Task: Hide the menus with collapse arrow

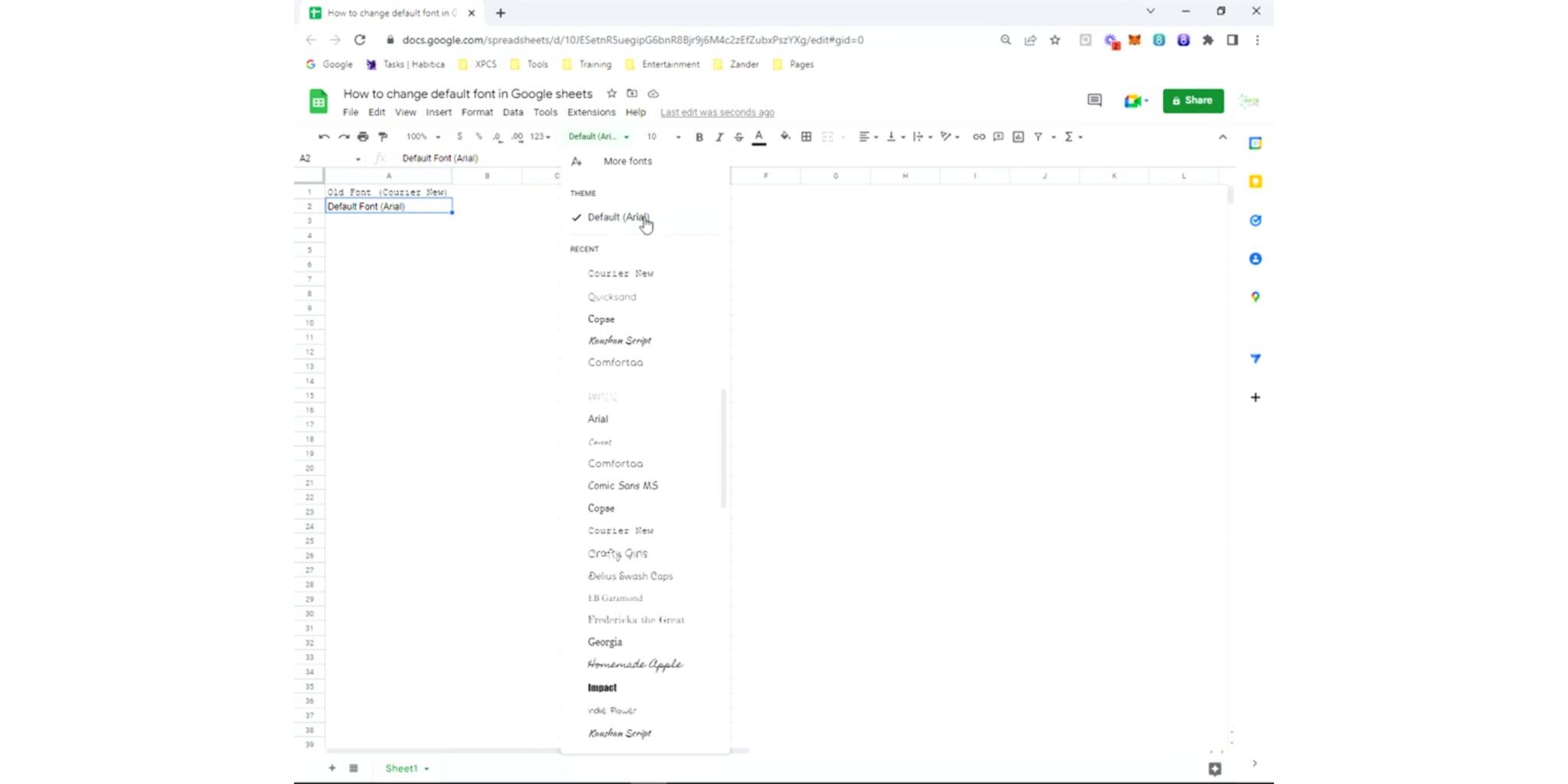Action: click(x=1223, y=137)
